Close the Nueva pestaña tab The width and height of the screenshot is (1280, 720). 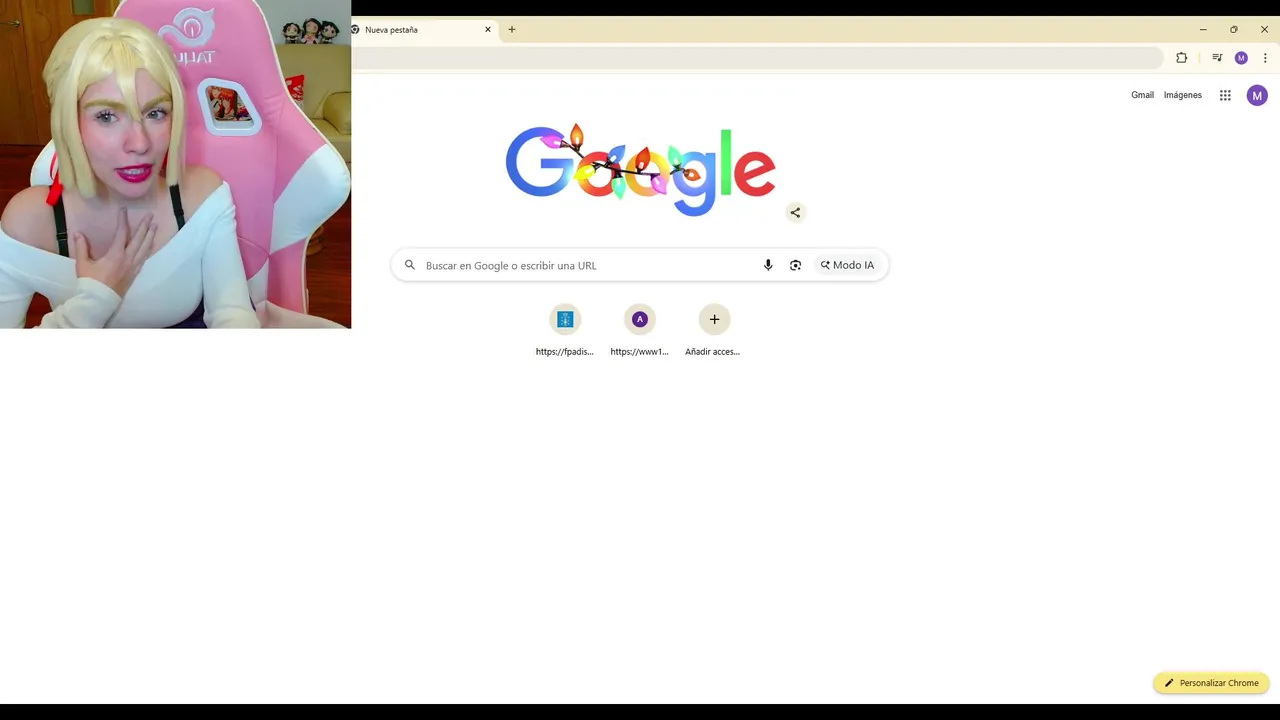[x=488, y=29]
